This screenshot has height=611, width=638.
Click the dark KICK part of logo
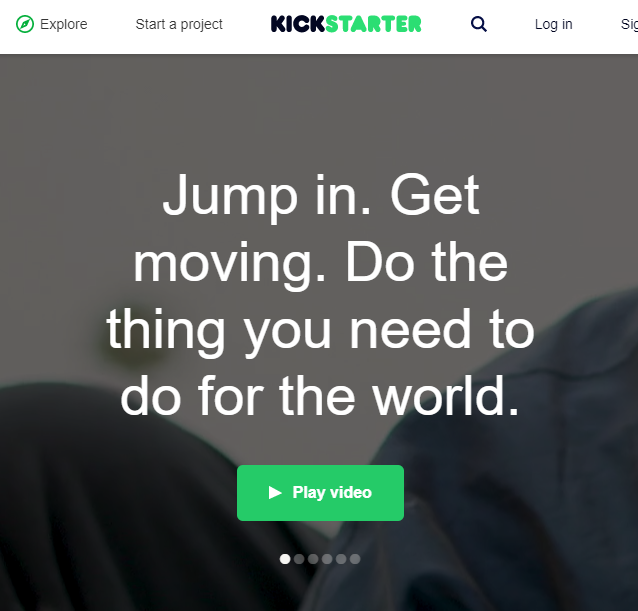click(298, 24)
